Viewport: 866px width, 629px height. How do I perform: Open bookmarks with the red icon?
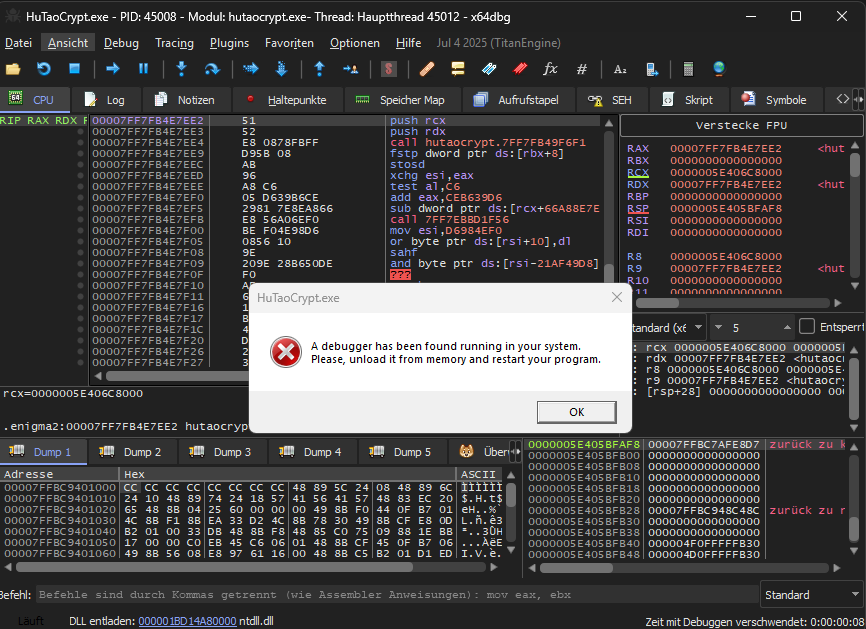520,69
